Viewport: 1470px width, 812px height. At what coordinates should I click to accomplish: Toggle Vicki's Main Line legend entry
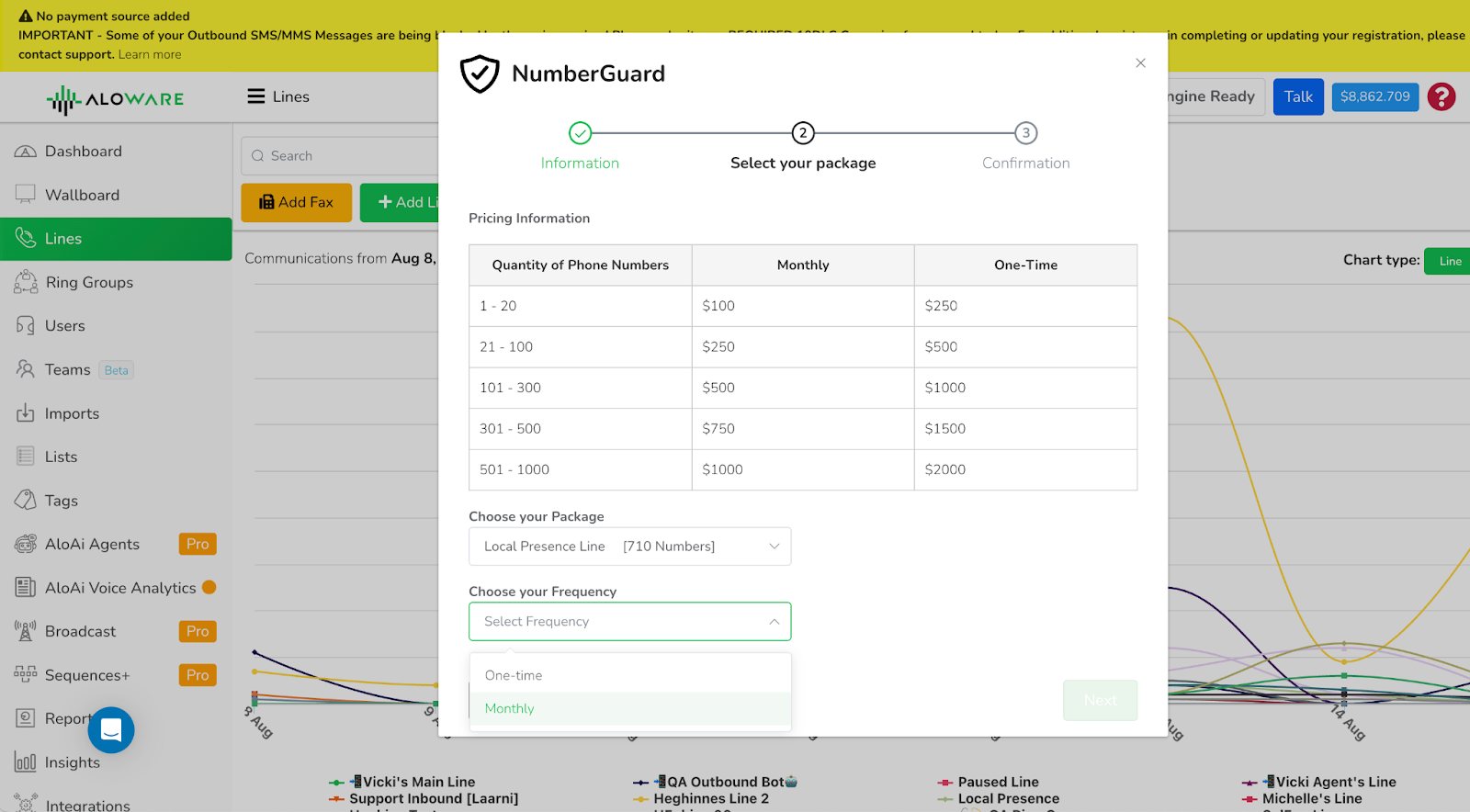(402, 782)
